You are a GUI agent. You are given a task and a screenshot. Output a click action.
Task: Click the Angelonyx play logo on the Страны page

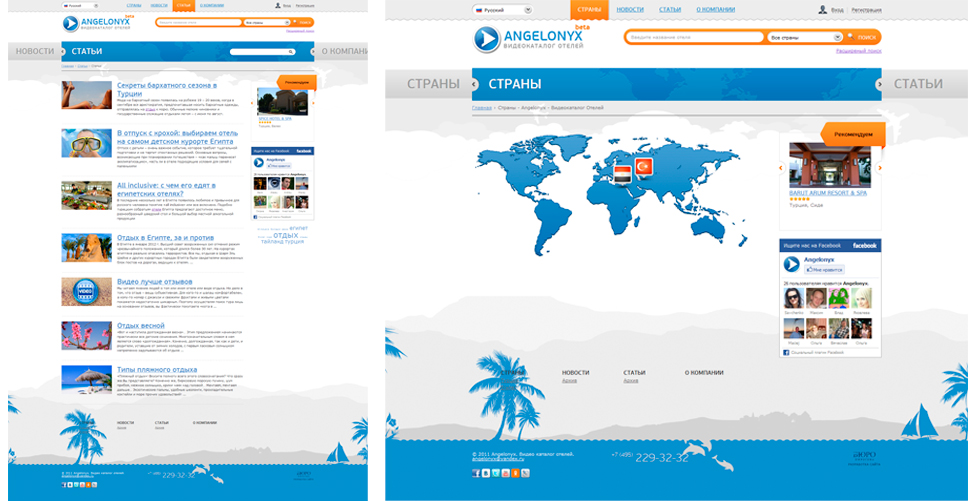click(x=487, y=38)
